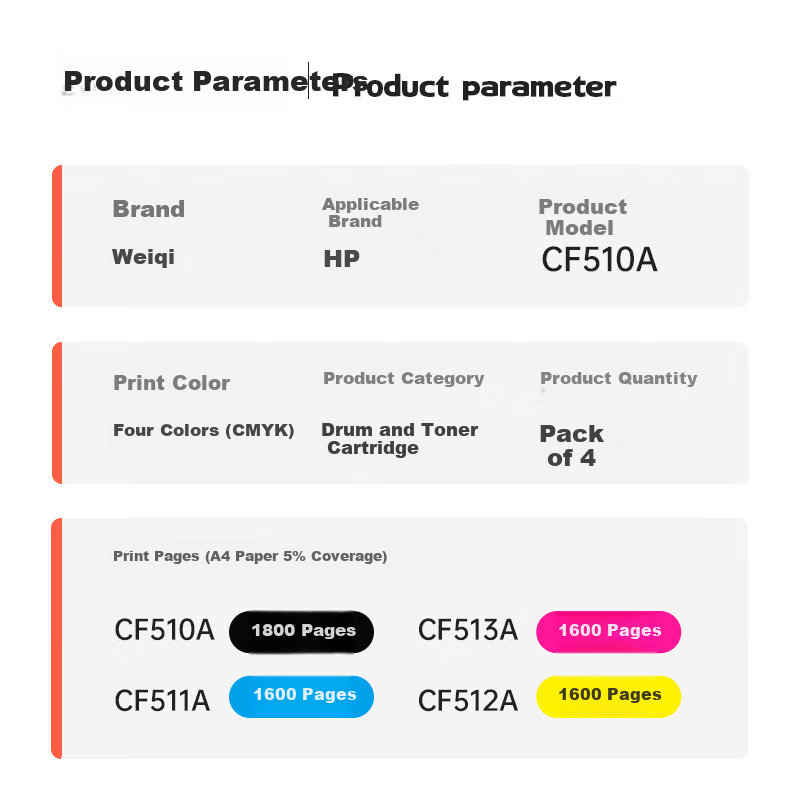800x800 pixels.
Task: Click the magenta 1600 Pages badge
Action: pyautogui.click(x=608, y=632)
